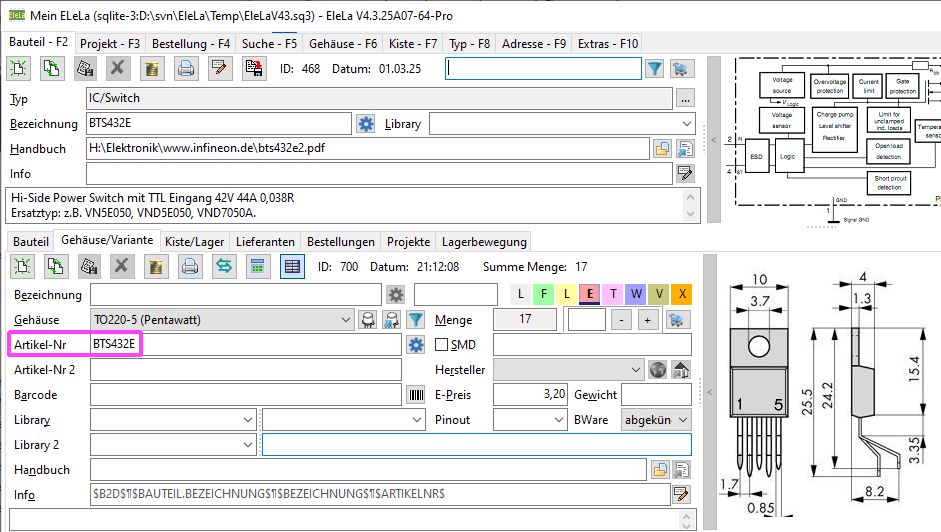Expand the Gehäuse TO220-5 dropdown
This screenshot has width=941, height=532.
click(346, 320)
